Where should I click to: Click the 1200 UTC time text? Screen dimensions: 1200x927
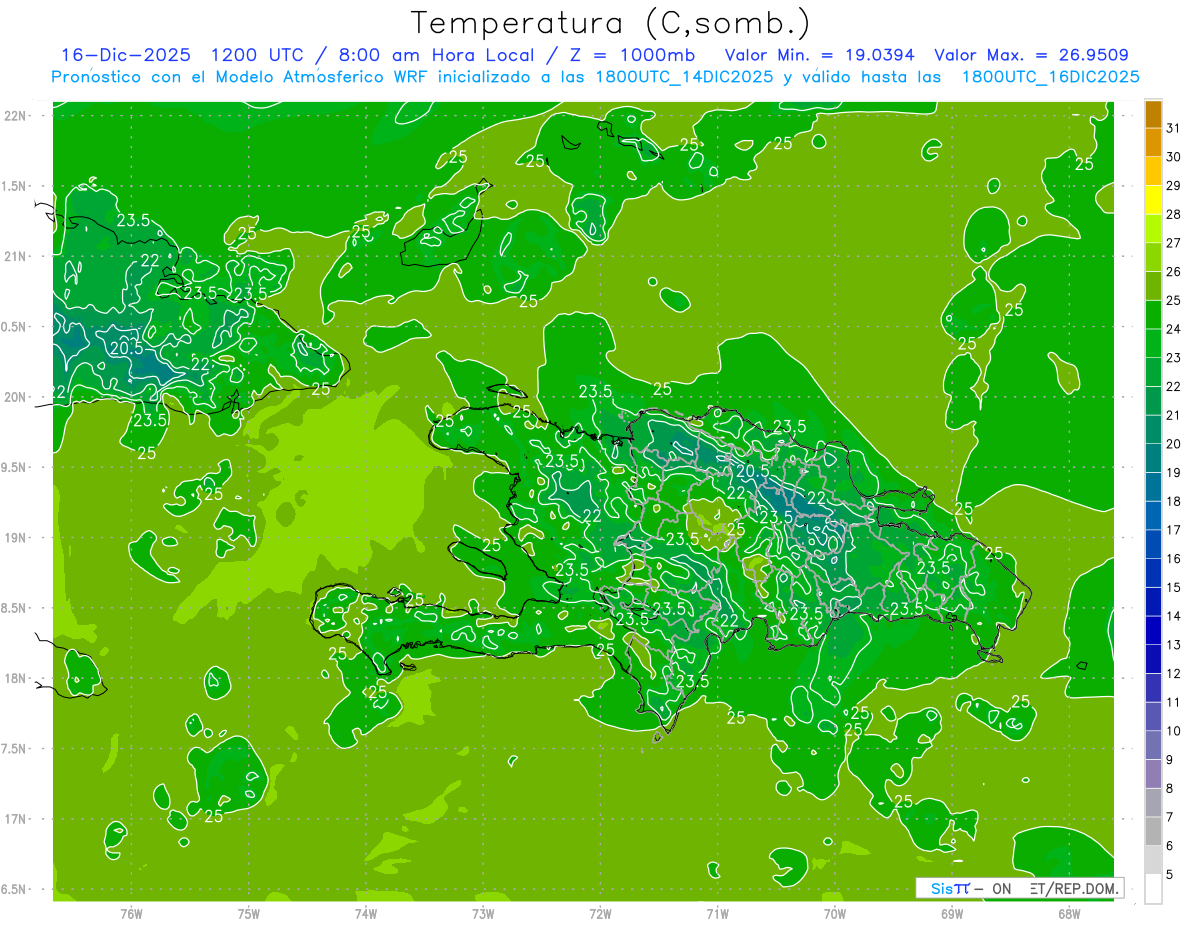(x=258, y=55)
